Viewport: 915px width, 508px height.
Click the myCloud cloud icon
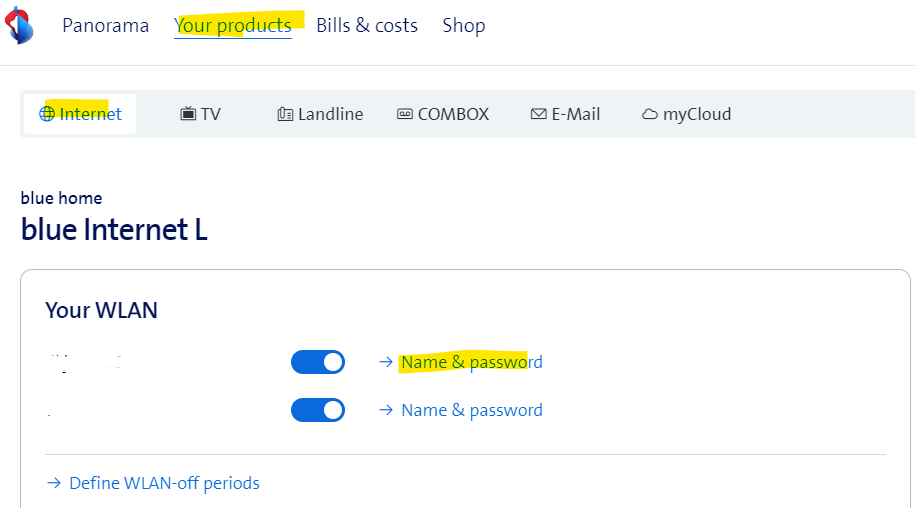click(650, 114)
